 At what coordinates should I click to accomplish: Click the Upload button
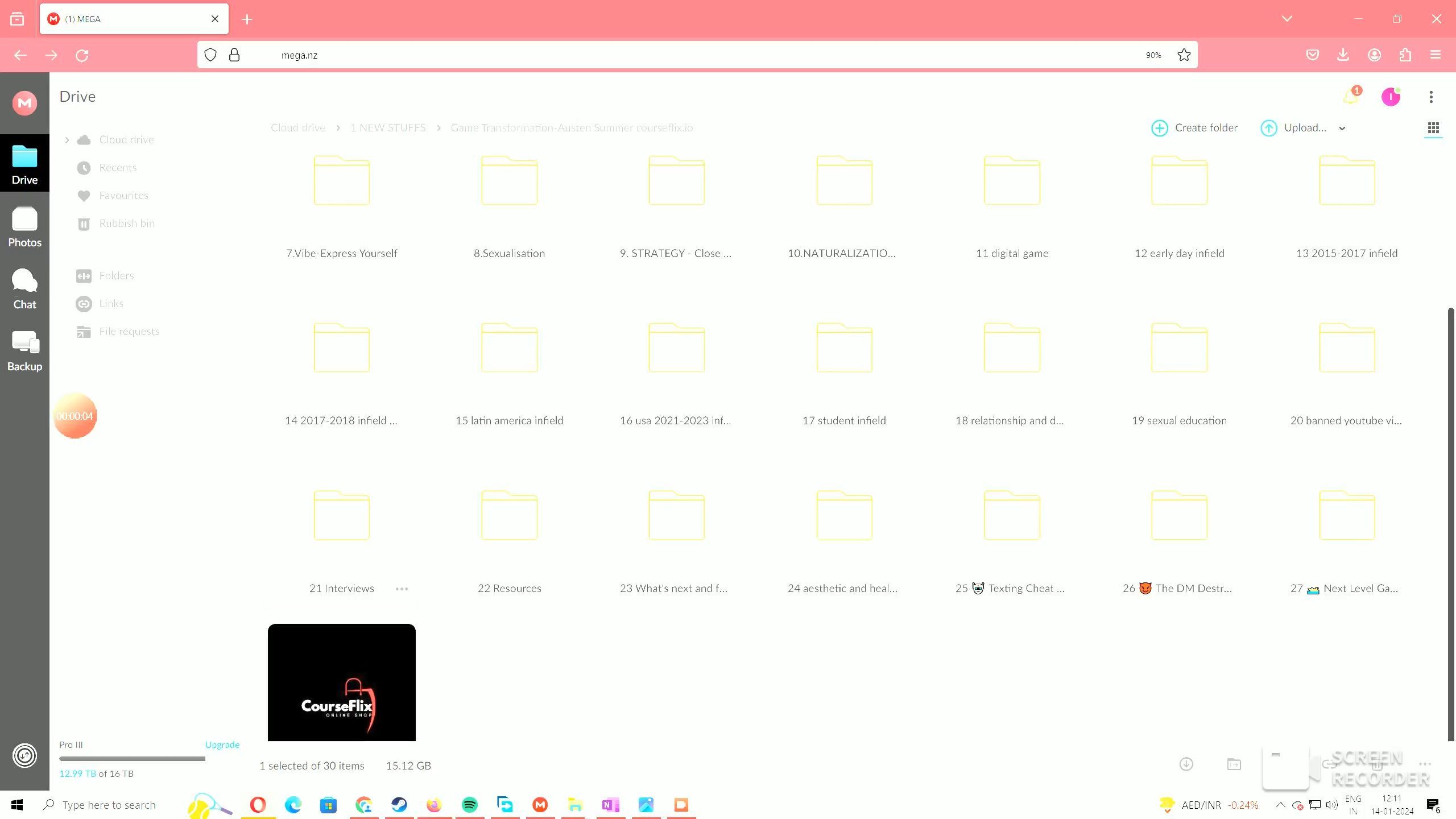pos(1293,128)
